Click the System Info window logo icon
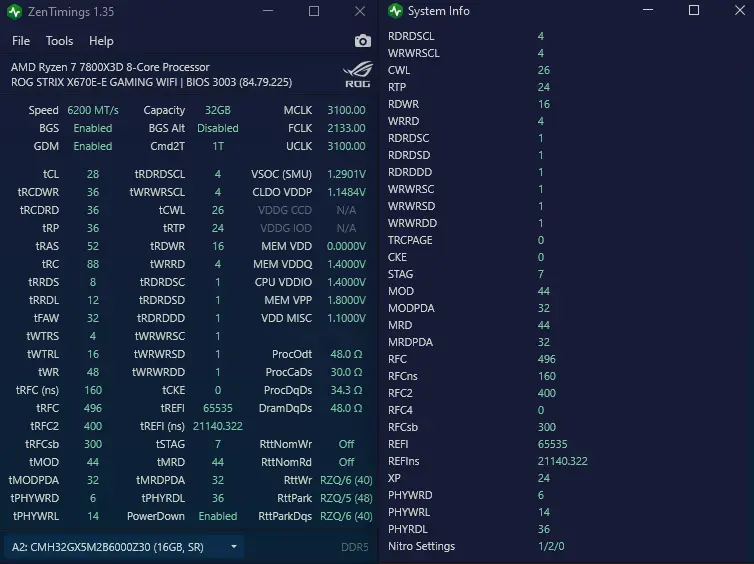 395,11
